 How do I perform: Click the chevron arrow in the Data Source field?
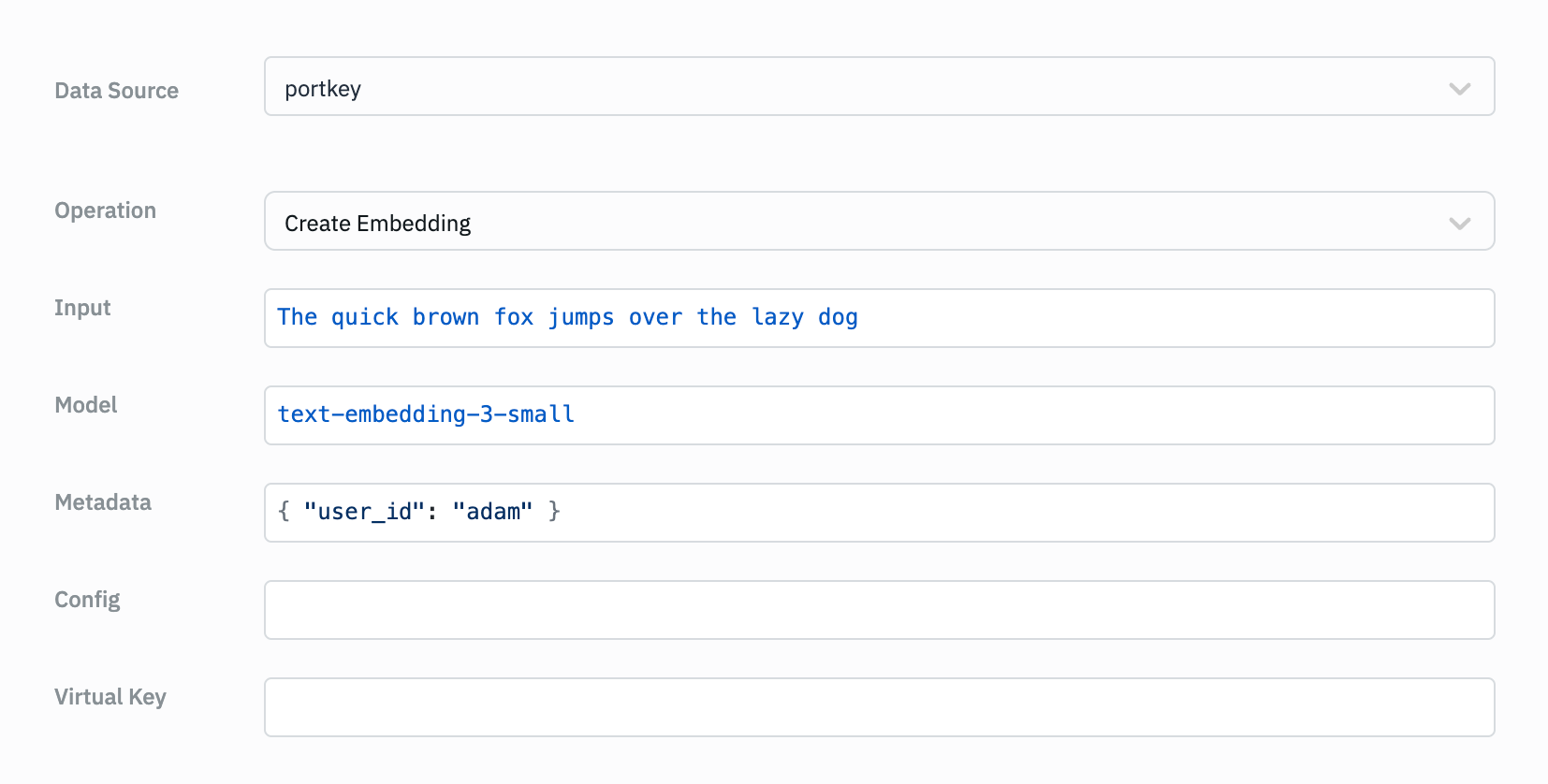pyautogui.click(x=1459, y=89)
